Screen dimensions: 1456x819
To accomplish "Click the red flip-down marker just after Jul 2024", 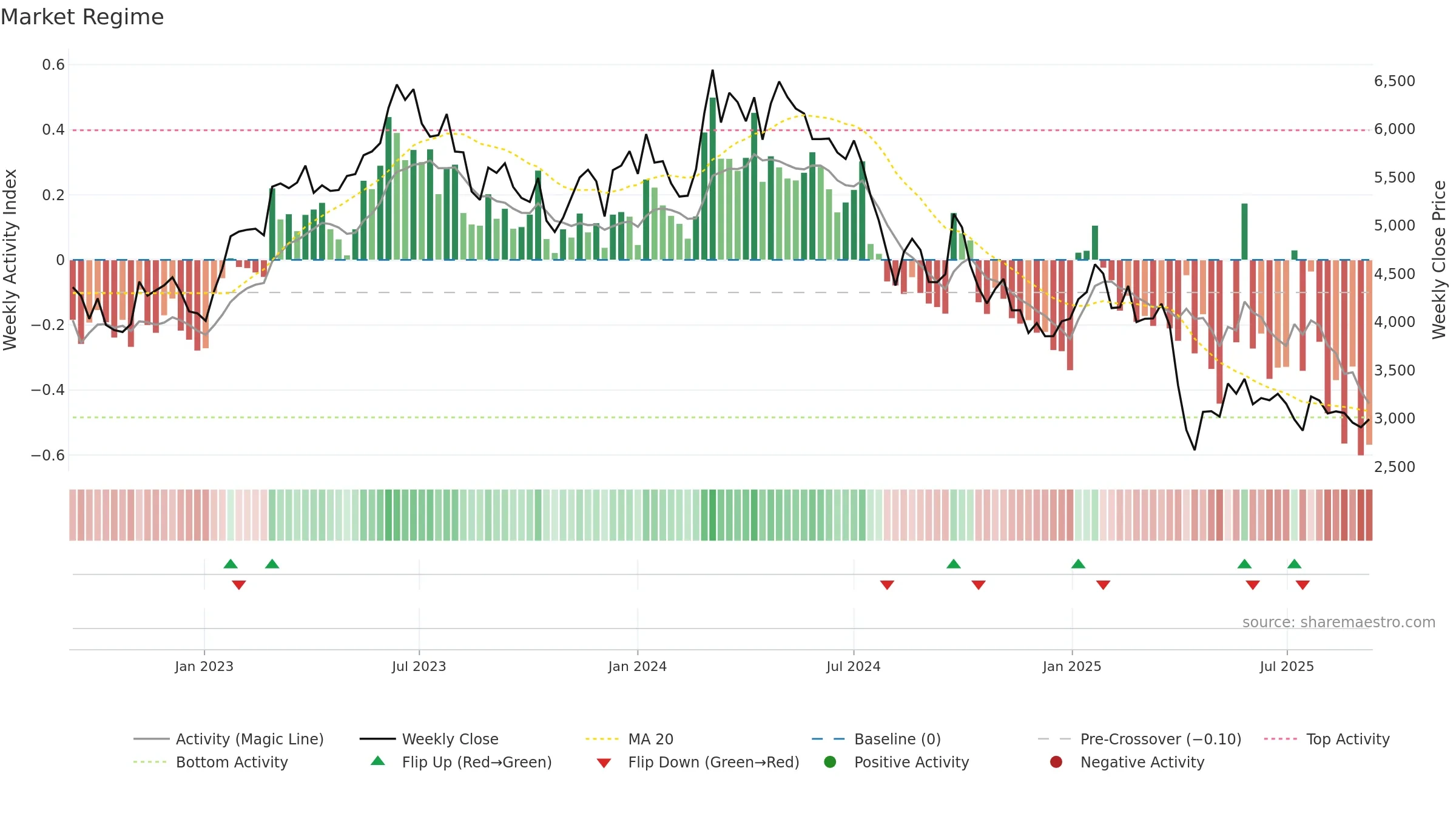I will click(887, 585).
